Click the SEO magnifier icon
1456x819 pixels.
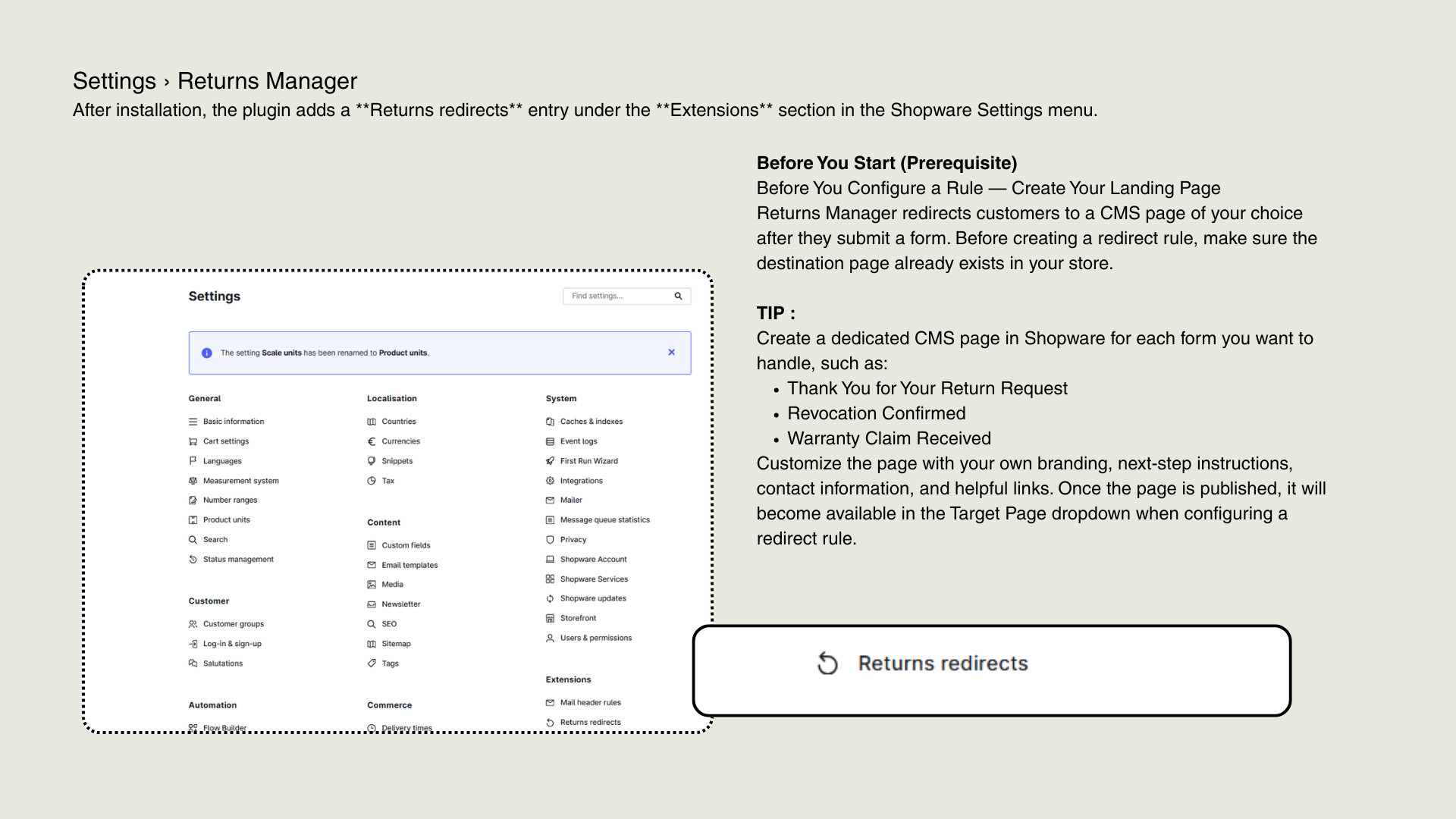click(372, 624)
